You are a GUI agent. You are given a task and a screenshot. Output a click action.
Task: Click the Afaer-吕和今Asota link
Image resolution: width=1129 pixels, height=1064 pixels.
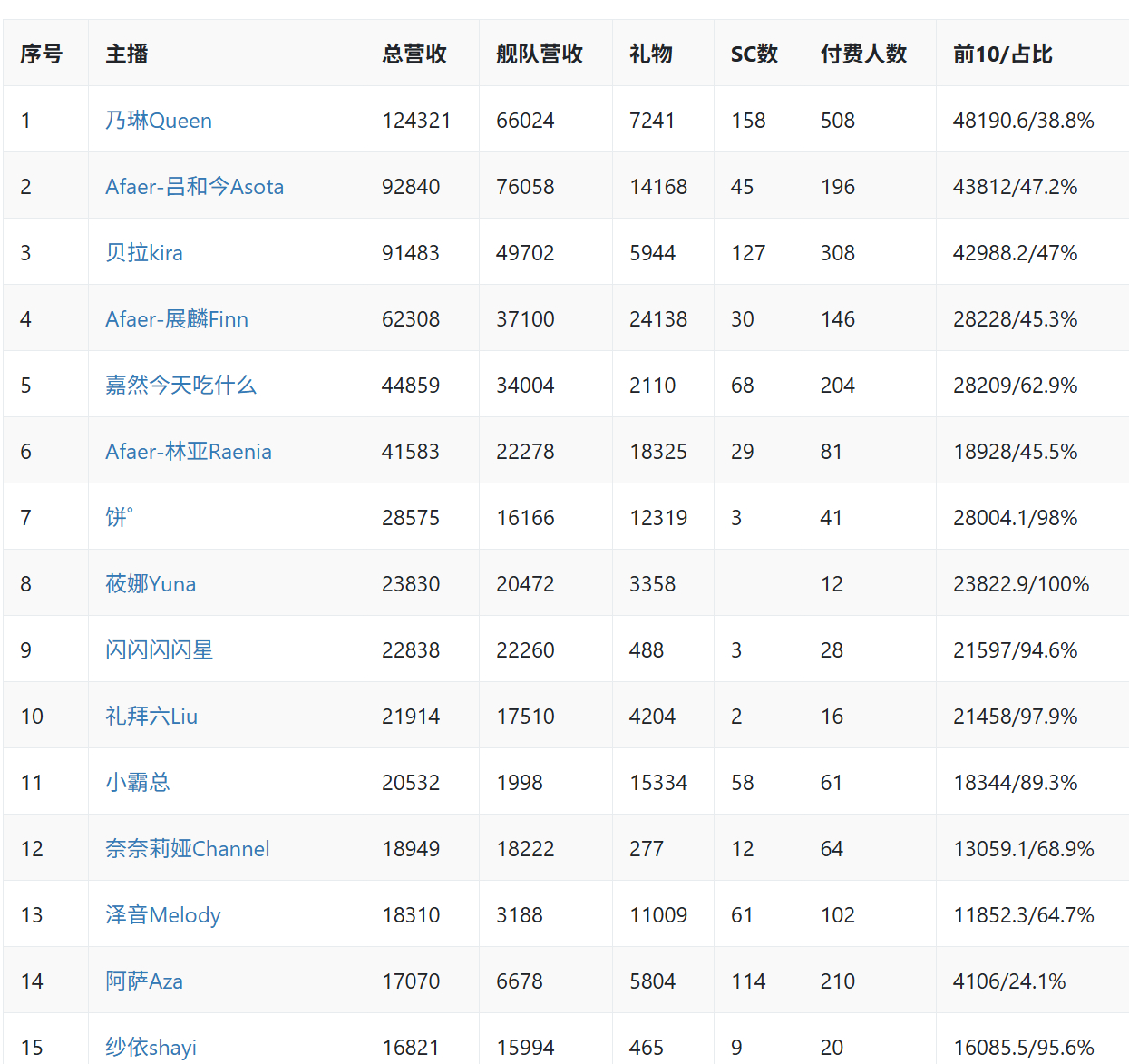coord(194,187)
